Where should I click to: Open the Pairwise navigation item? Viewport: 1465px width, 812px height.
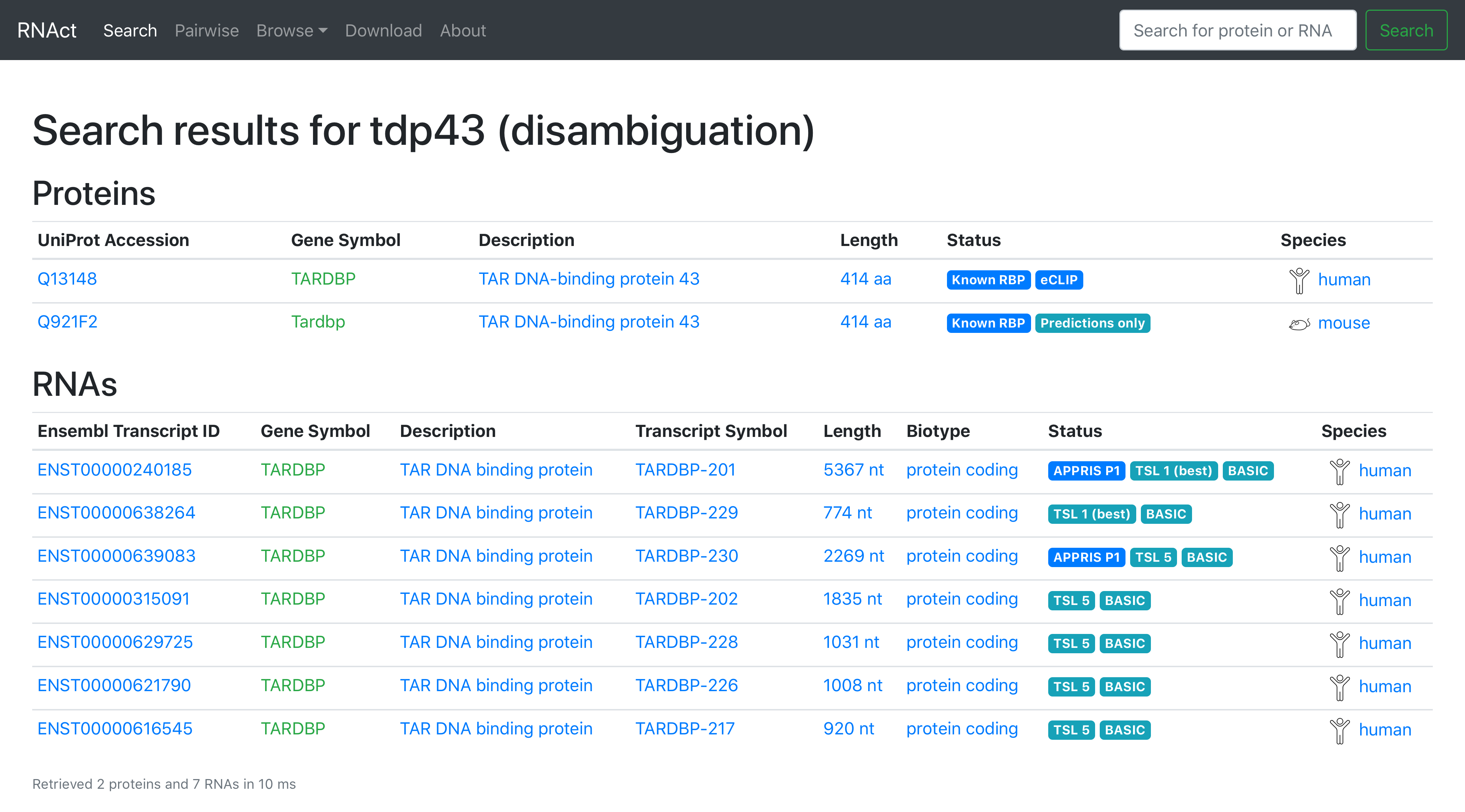click(206, 31)
